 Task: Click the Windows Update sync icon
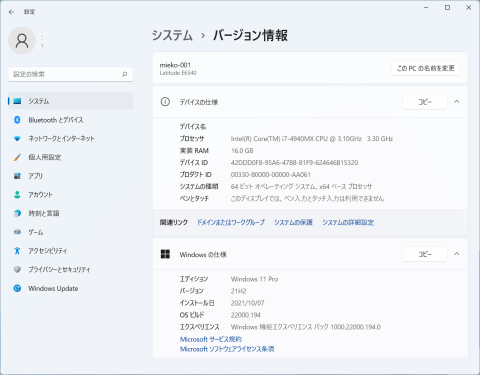[x=17, y=288]
